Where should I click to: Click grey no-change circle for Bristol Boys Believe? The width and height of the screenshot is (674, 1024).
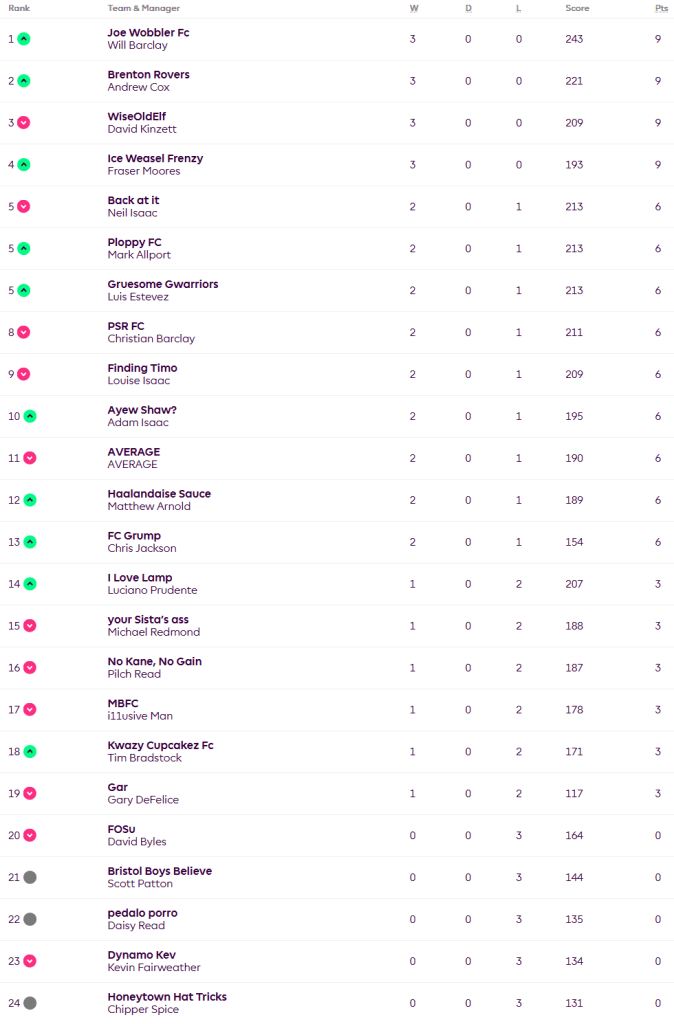(x=30, y=877)
